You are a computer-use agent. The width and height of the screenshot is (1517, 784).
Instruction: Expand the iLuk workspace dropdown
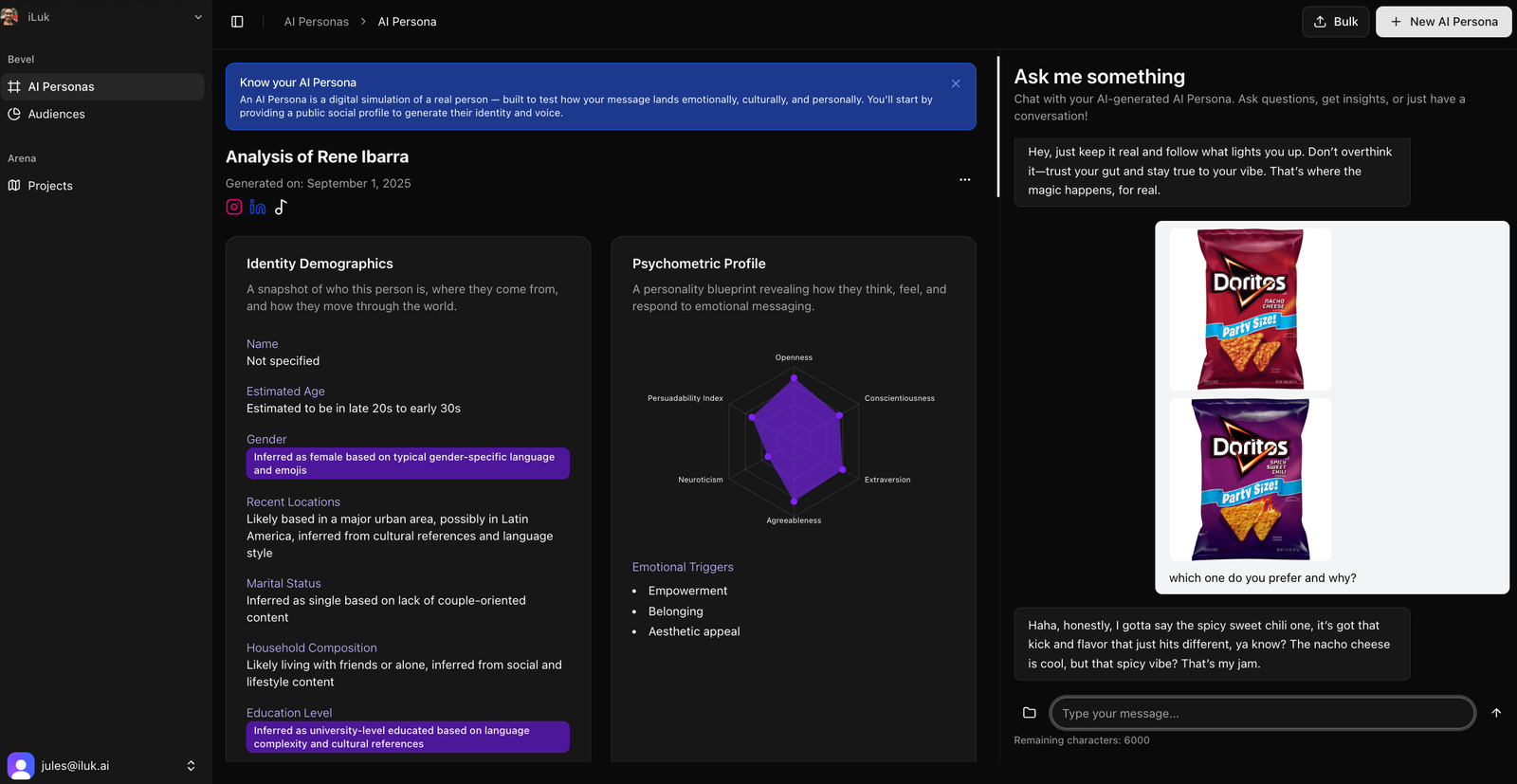[197, 17]
